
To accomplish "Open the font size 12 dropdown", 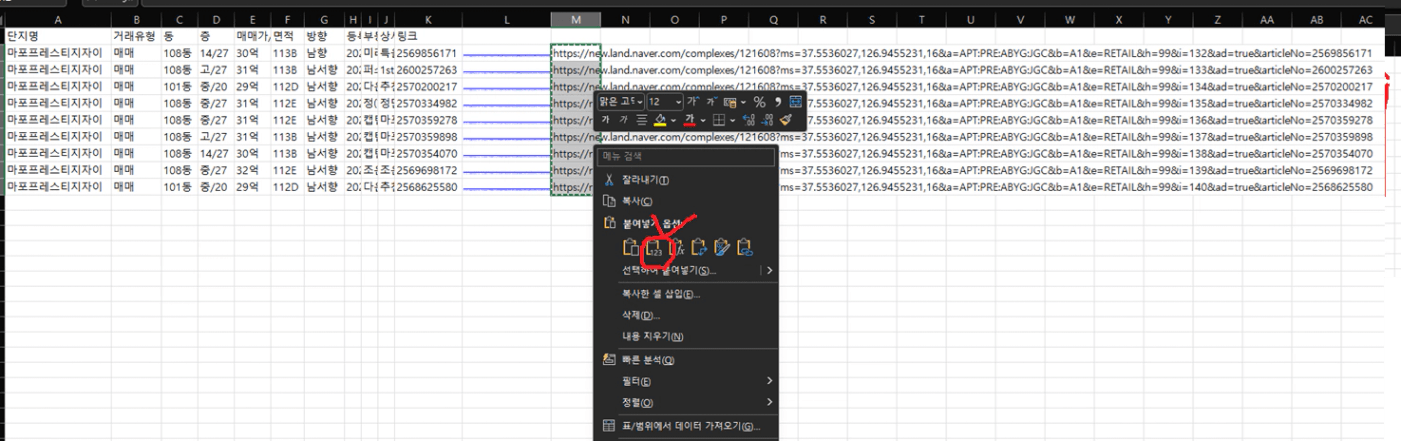I will [x=679, y=102].
